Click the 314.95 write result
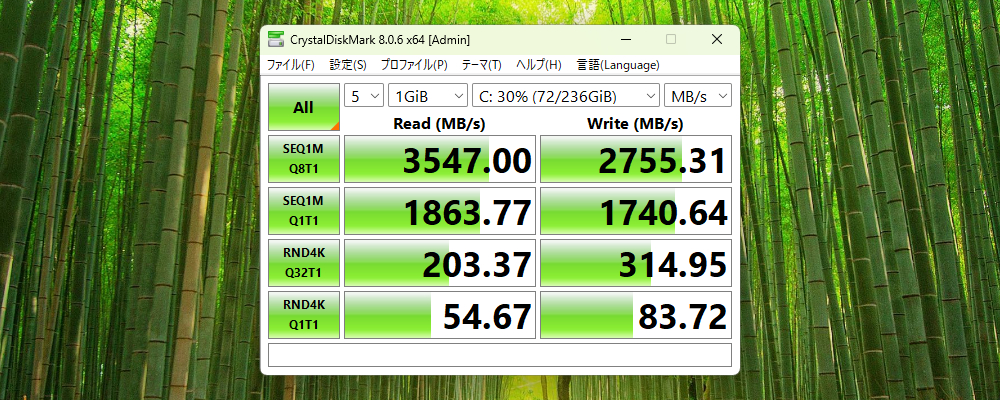Image resolution: width=1000 pixels, height=400 pixels. tap(636, 263)
